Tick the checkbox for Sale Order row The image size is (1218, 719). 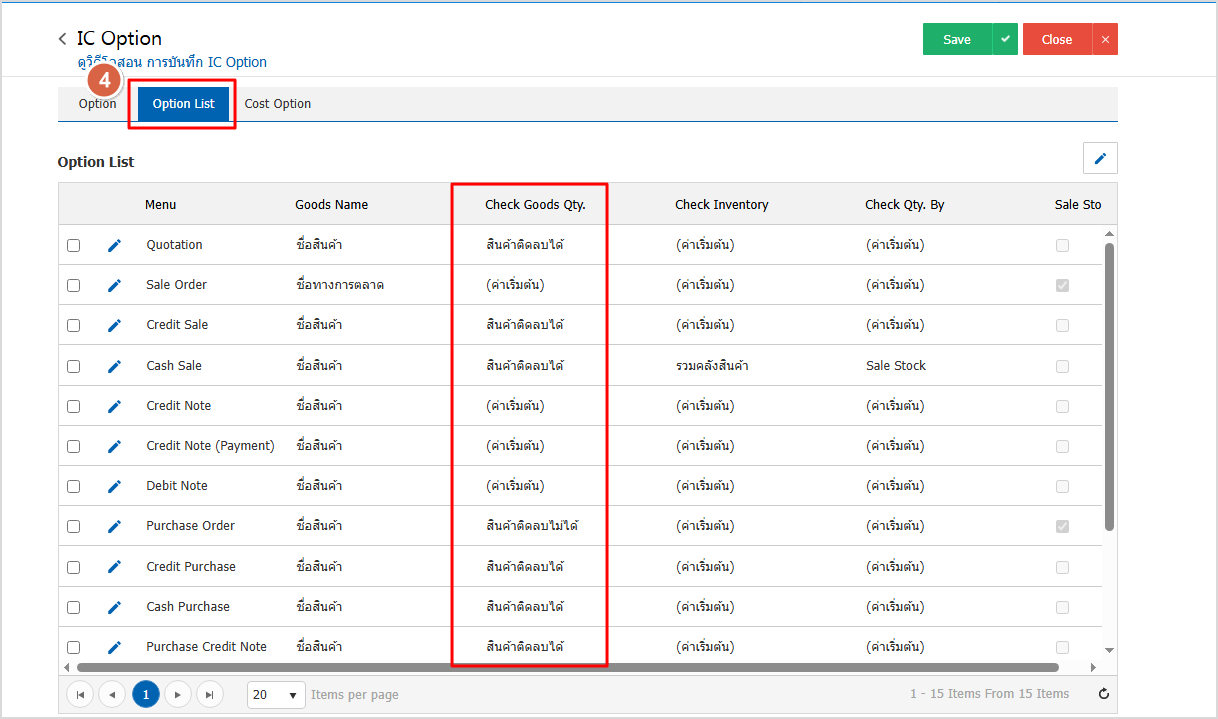click(x=74, y=285)
